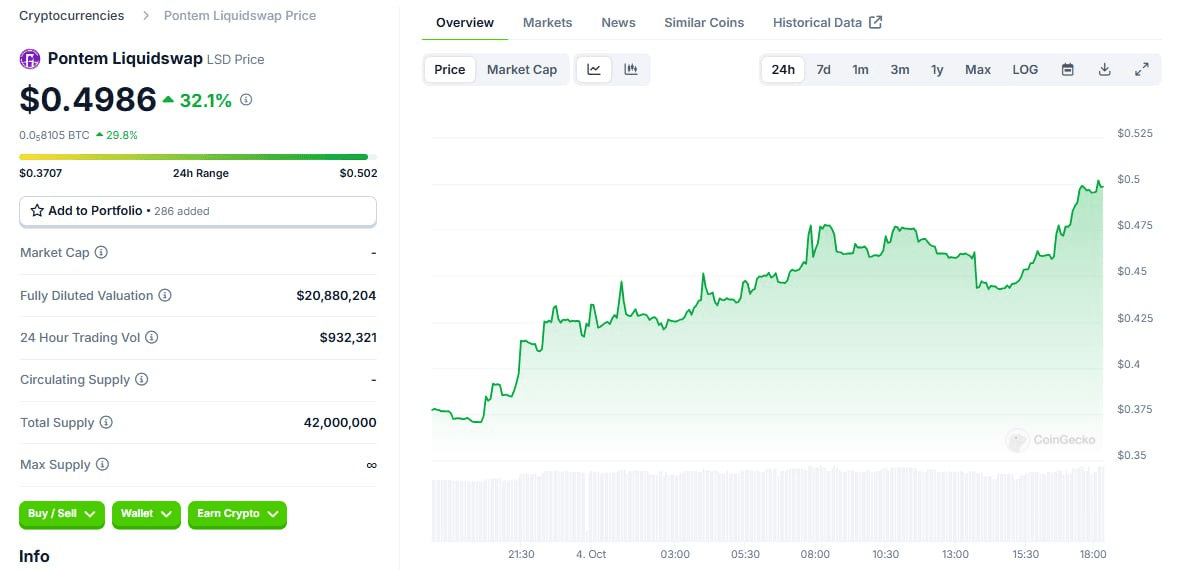1198x570 pixels.
Task: Click the 42,000,000 total supply value
Action: [x=340, y=422]
